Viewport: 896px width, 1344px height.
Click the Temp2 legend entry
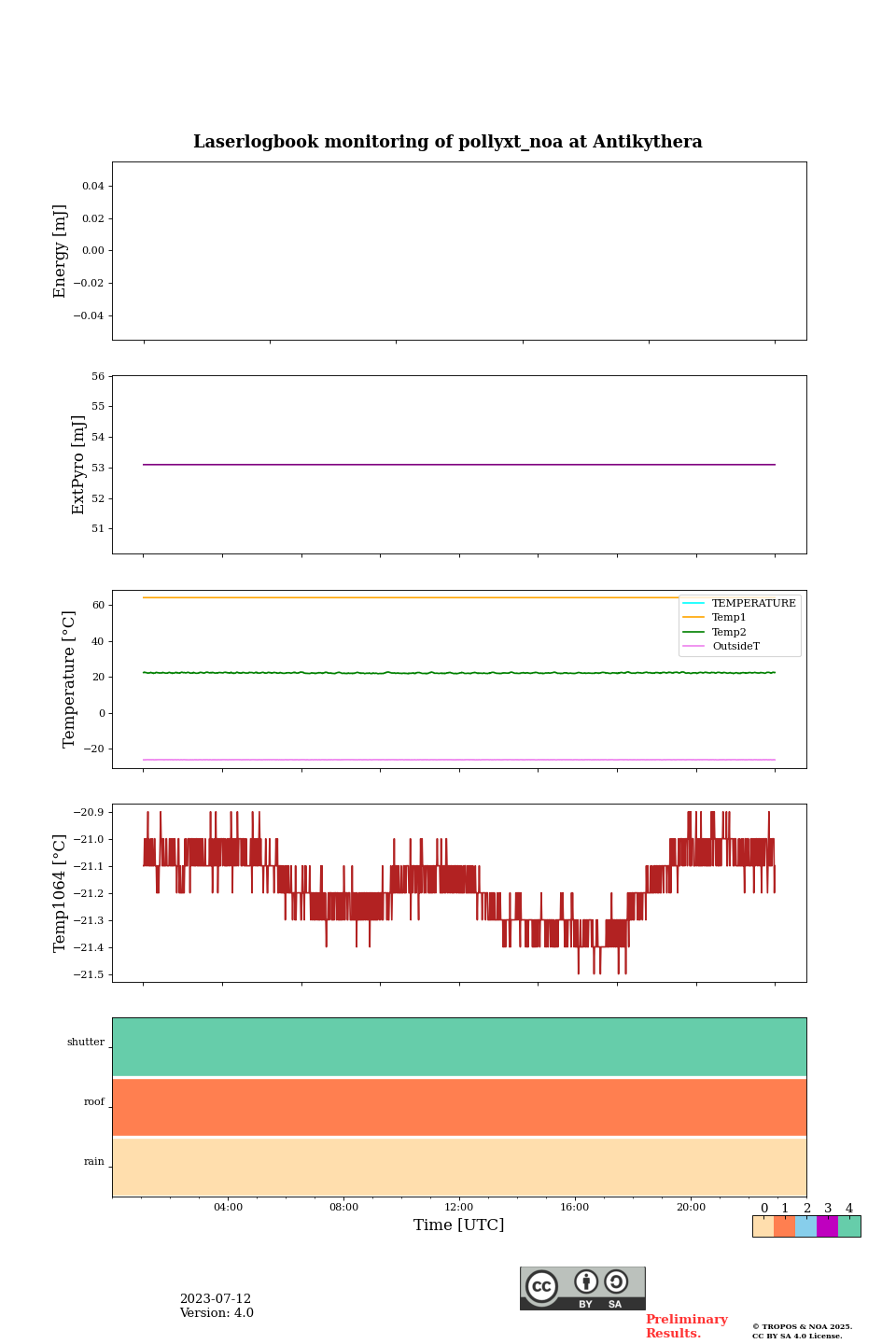click(715, 632)
